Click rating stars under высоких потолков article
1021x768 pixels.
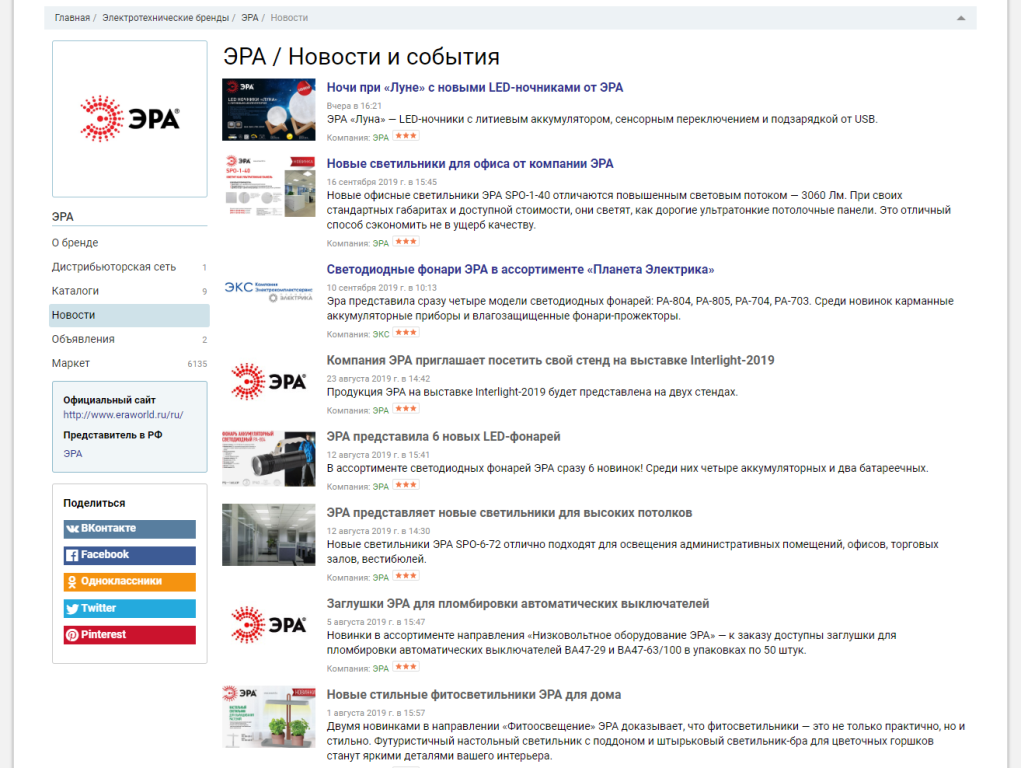pos(406,577)
